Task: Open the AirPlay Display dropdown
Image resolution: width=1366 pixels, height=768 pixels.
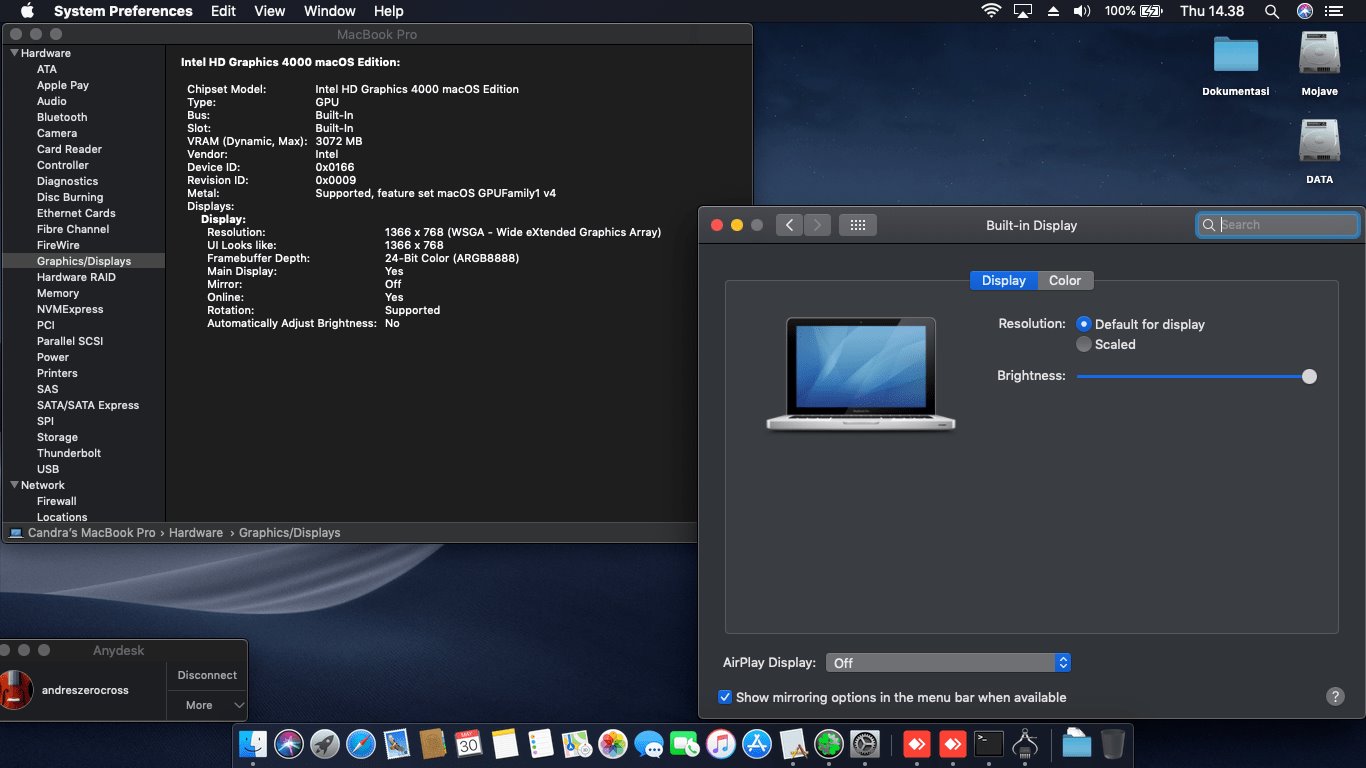Action: point(947,663)
